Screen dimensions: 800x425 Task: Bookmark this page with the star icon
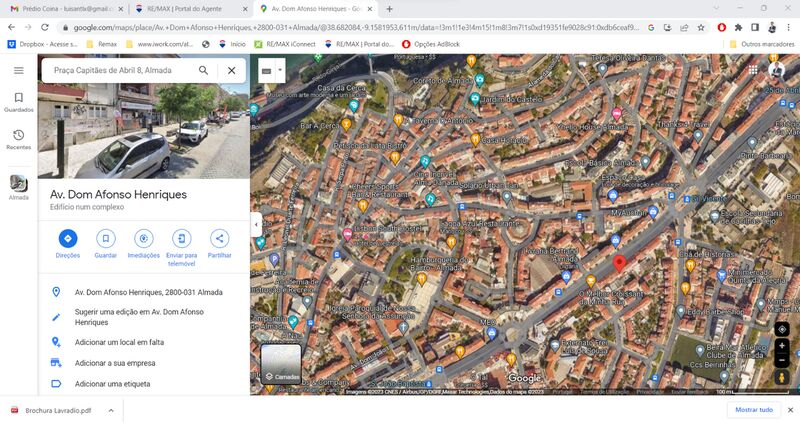point(701,28)
